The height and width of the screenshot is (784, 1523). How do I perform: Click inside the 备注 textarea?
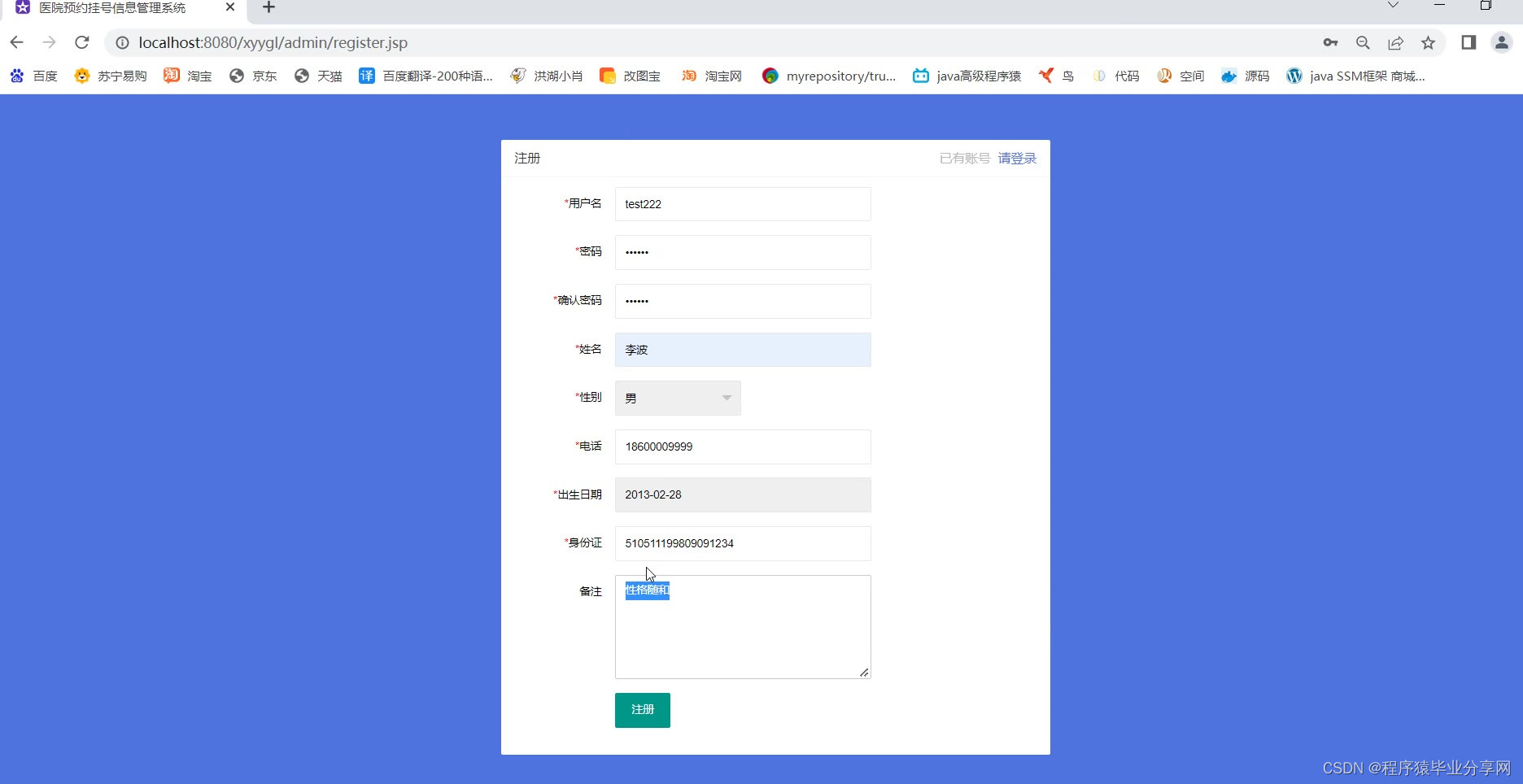point(743,627)
